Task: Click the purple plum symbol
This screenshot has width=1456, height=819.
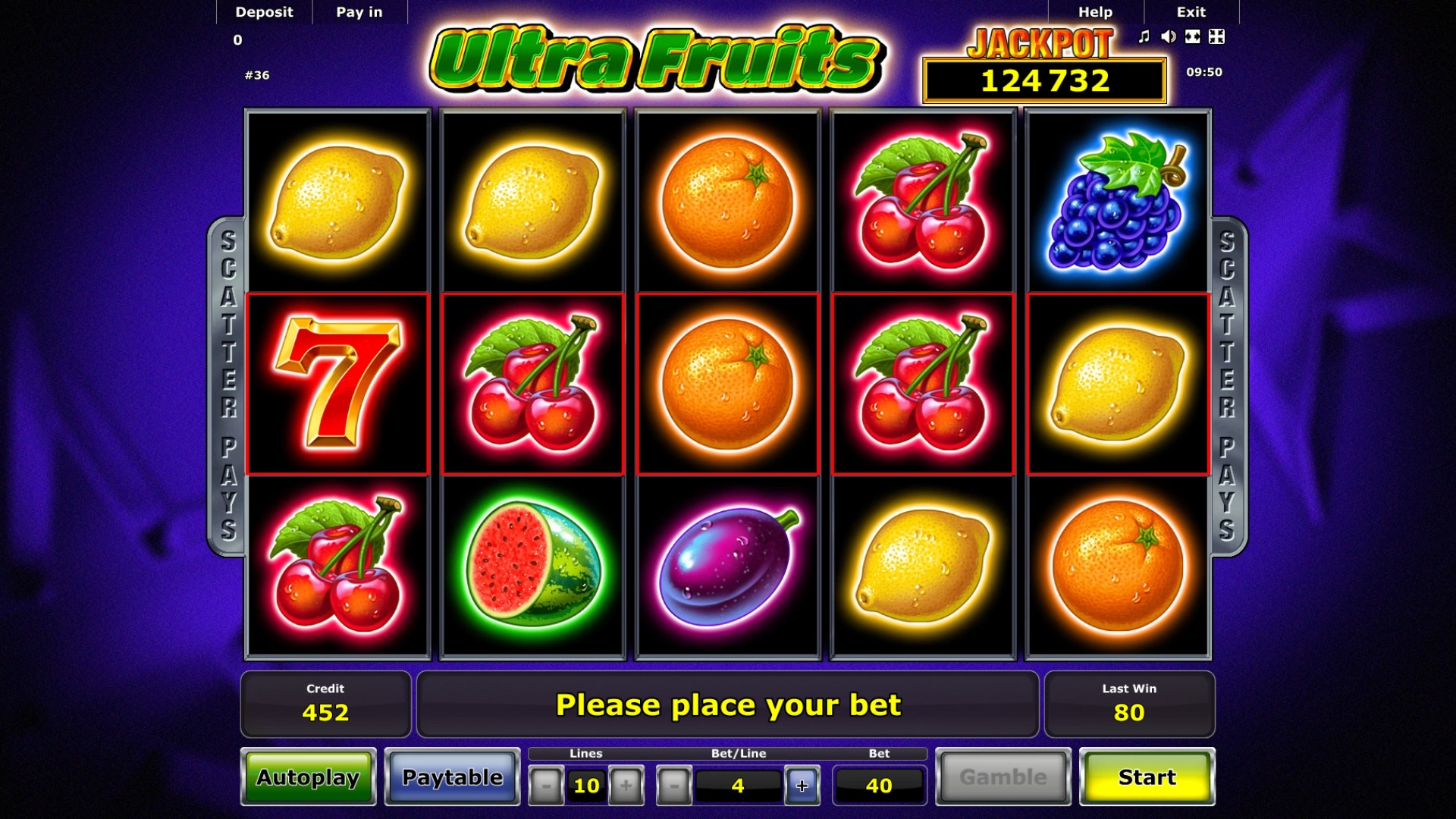Action: tap(728, 566)
